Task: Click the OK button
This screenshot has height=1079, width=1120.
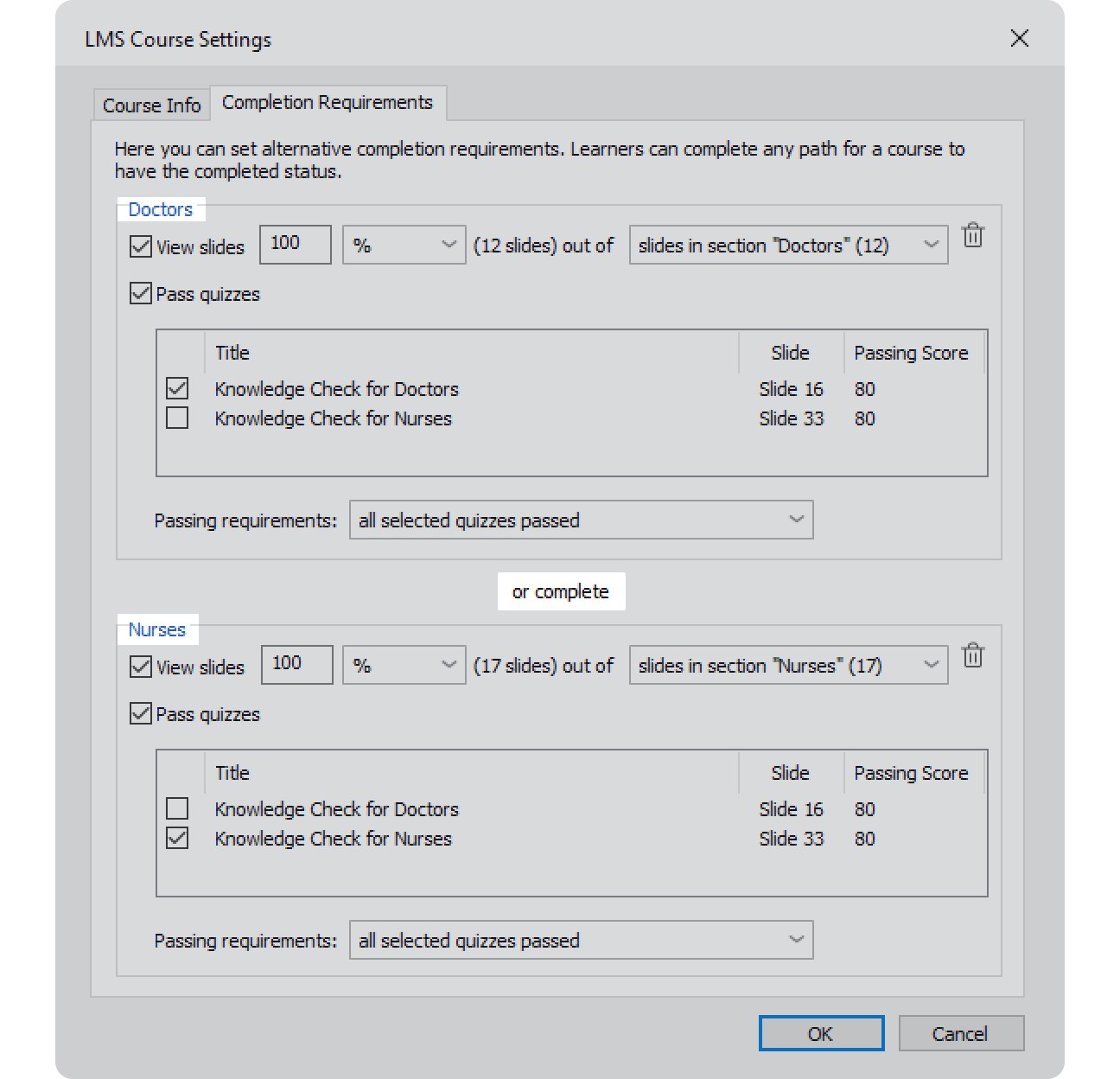Action: (x=820, y=1034)
